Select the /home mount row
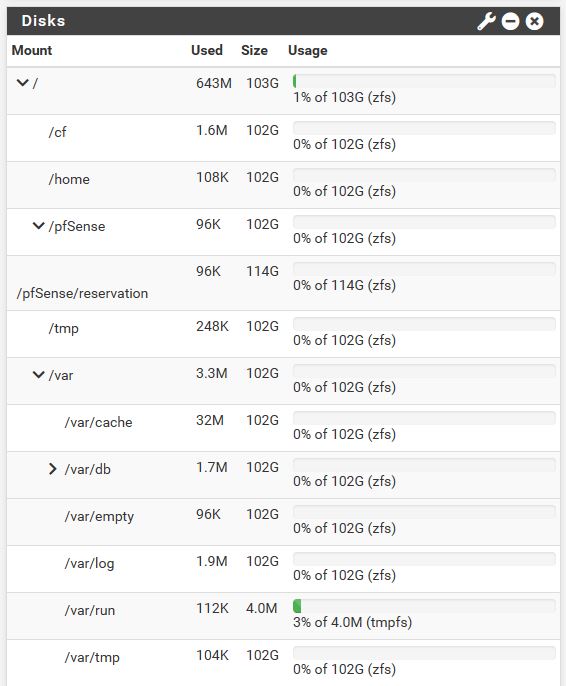Viewport: 566px width, 686px height. click(283, 185)
